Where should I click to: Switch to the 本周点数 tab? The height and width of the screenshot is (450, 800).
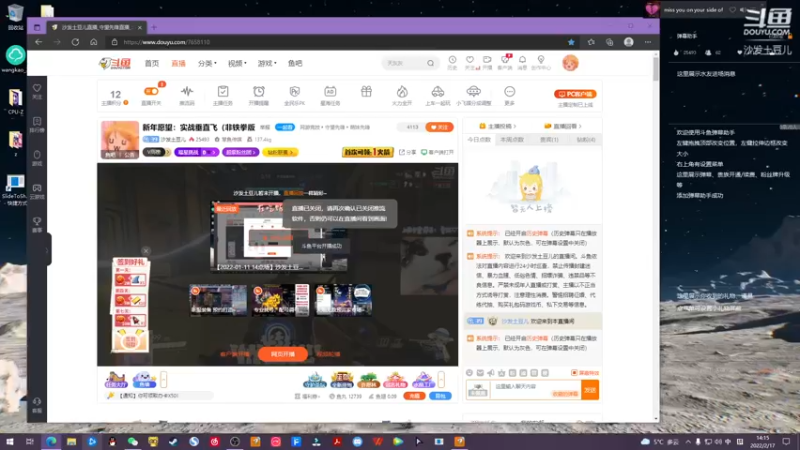[x=512, y=139]
